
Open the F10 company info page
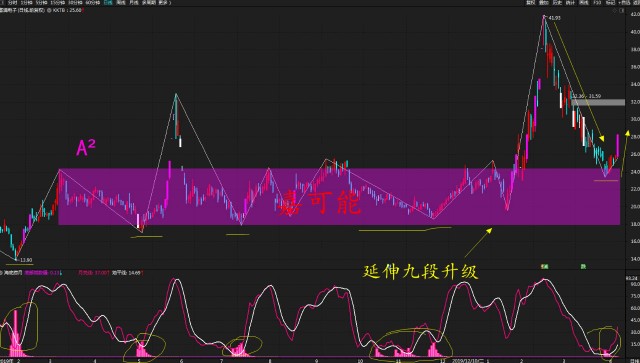(597, 2)
